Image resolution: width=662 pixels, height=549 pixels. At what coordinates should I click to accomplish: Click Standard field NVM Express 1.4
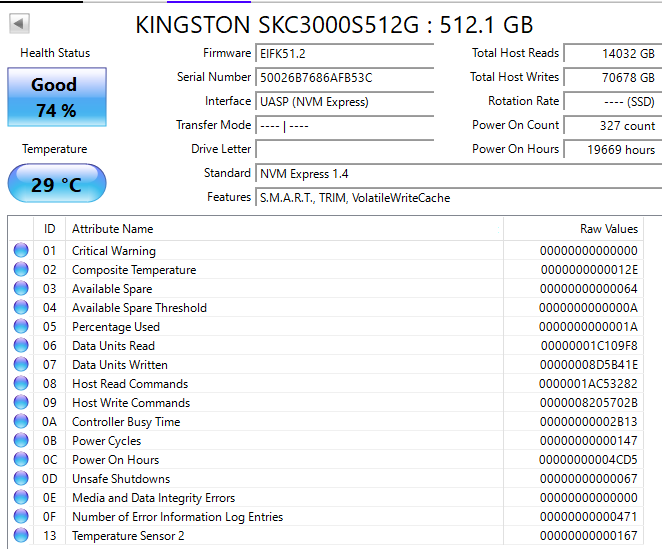click(x=459, y=174)
